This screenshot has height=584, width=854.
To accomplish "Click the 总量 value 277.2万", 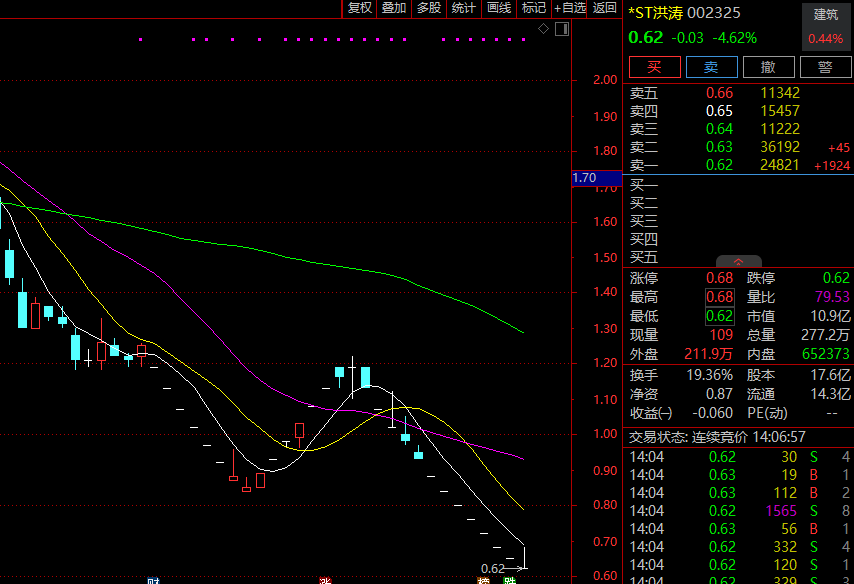I will (825, 335).
